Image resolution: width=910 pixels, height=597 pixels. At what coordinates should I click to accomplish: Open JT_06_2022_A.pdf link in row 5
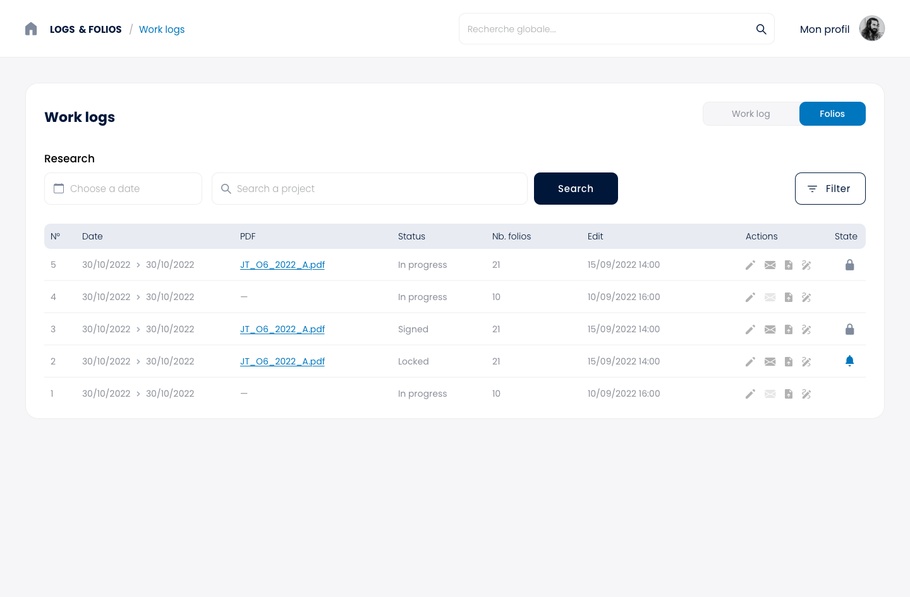point(282,265)
